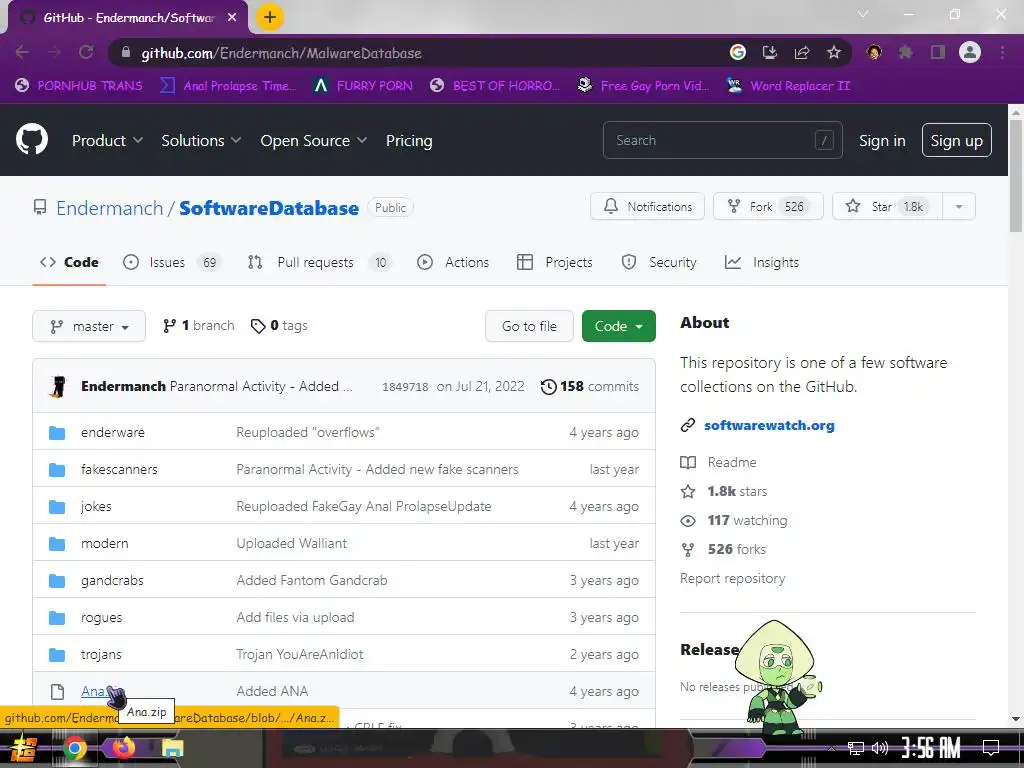
Task: Click the install app icon in address bar
Action: 770,52
